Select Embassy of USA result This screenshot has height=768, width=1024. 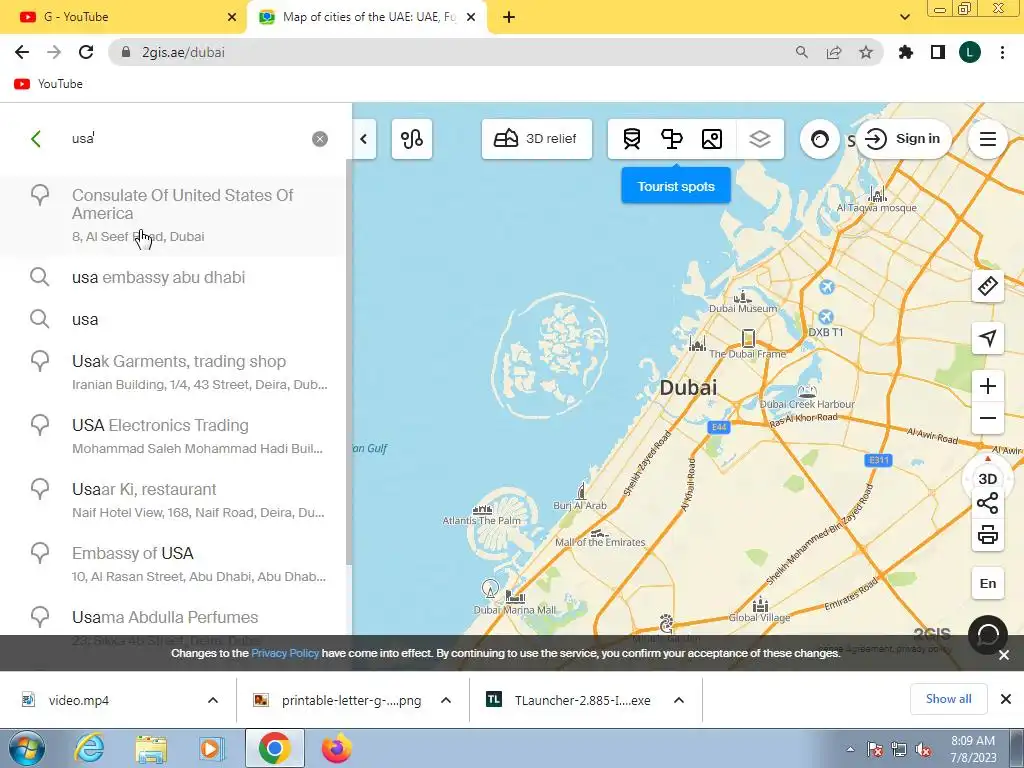click(x=173, y=564)
